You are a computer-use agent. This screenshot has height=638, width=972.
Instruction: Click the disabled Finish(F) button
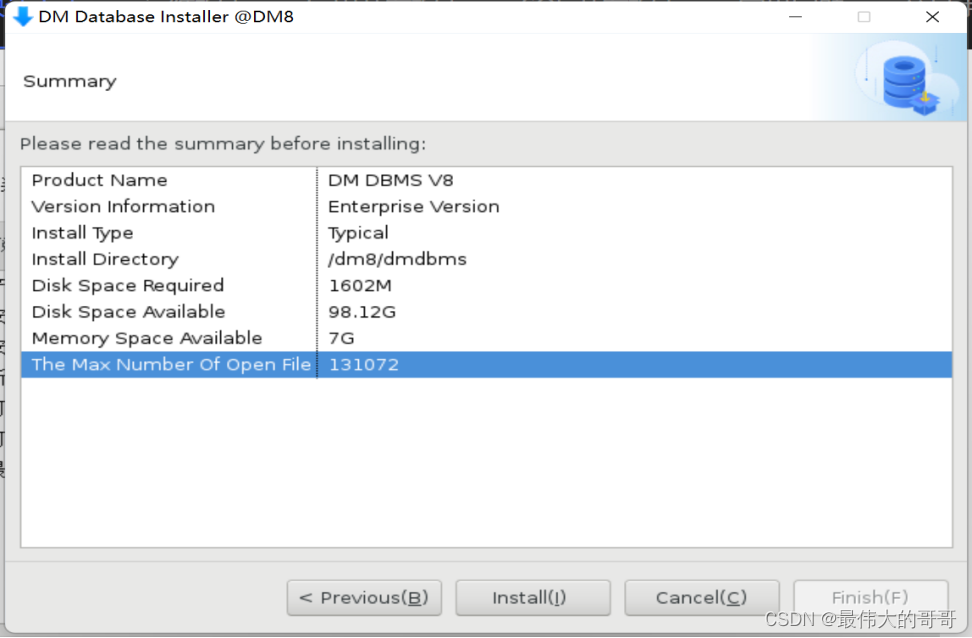click(871, 597)
